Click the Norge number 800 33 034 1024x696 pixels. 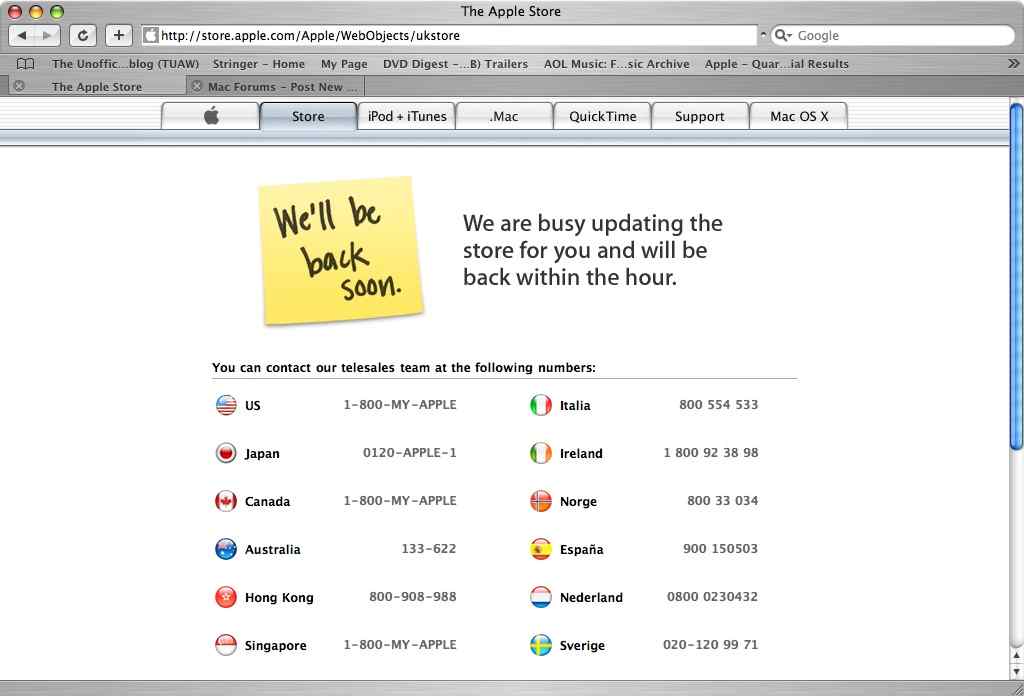coord(722,501)
